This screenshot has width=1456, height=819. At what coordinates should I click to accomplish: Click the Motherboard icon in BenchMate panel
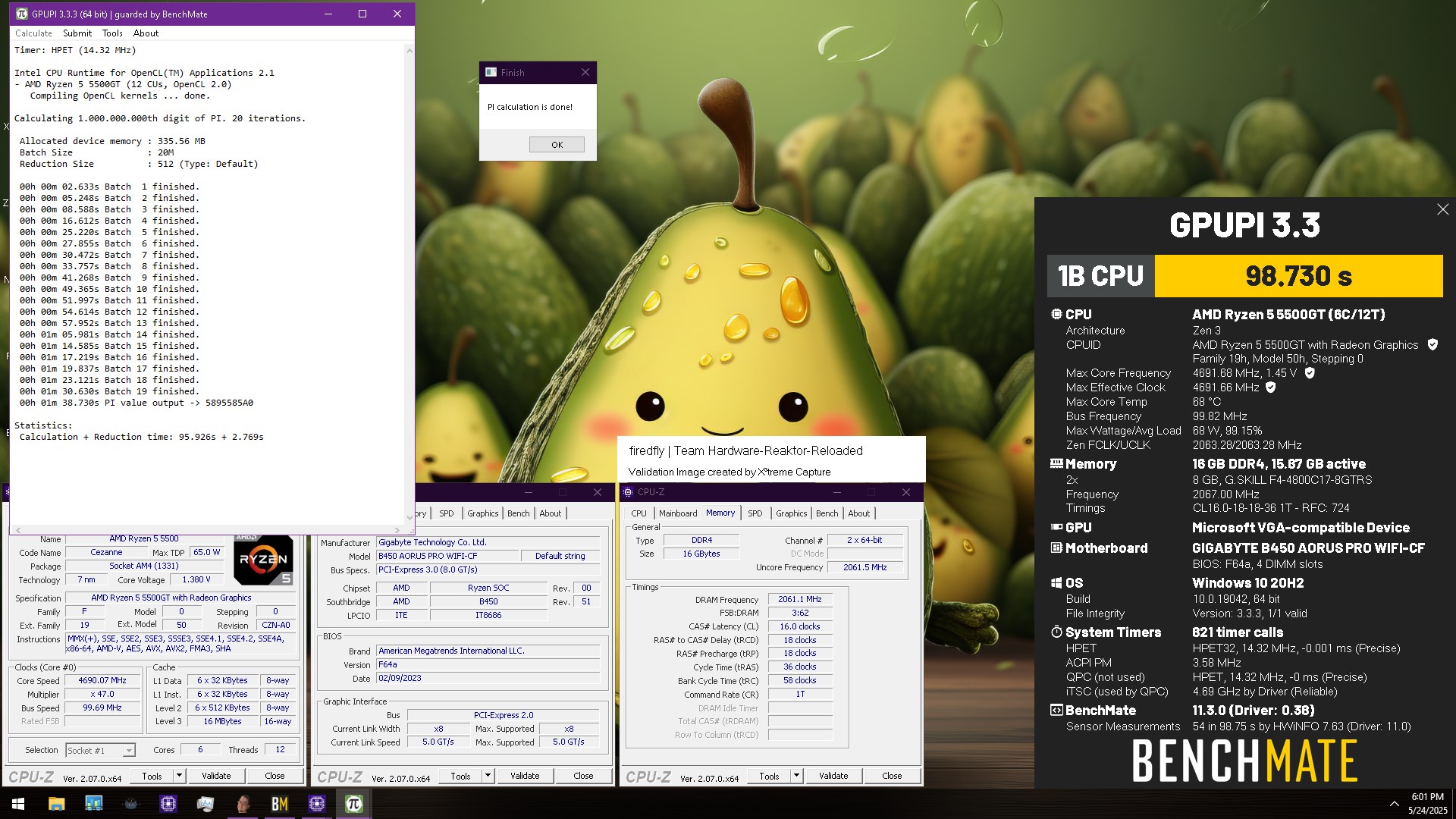coord(1056,548)
